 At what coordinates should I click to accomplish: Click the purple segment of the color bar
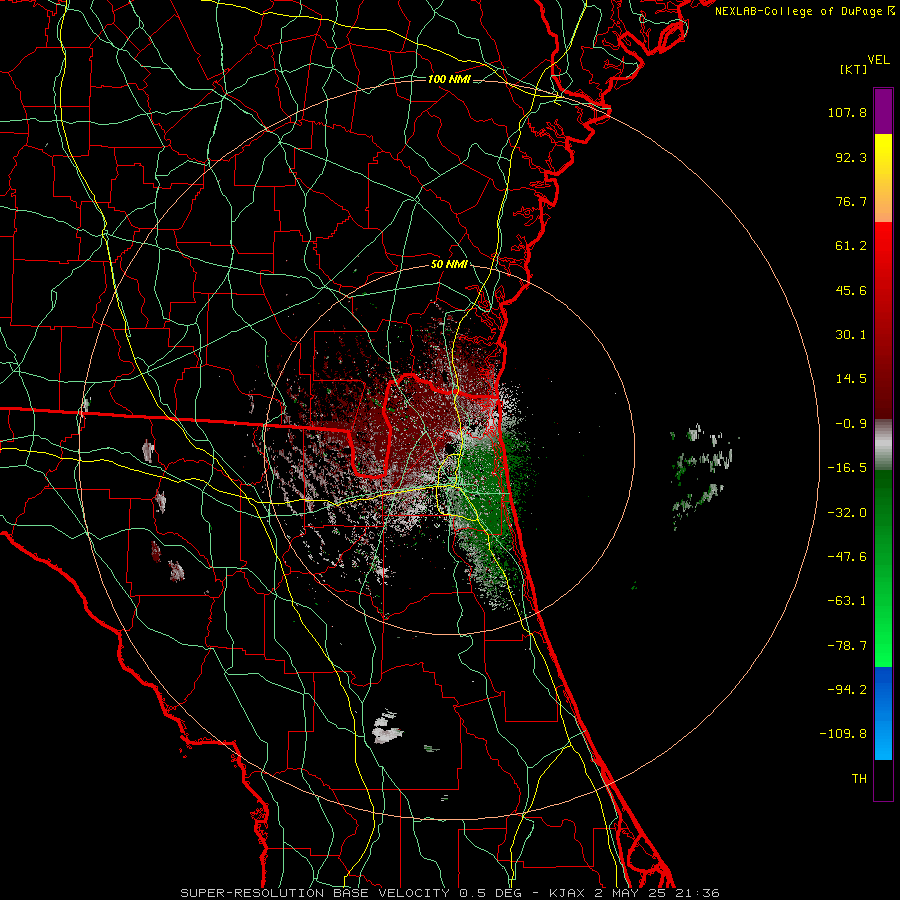click(883, 111)
